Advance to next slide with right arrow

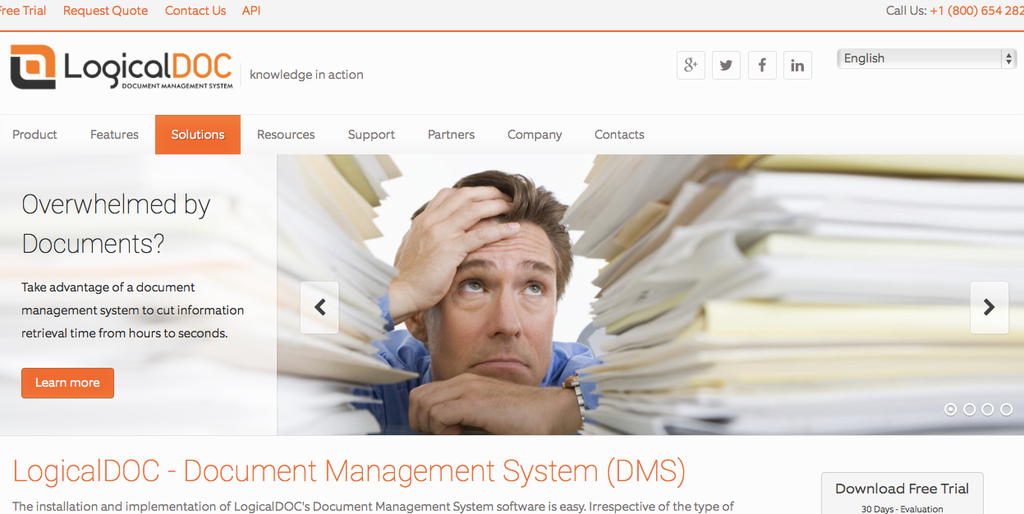pyautogui.click(x=988, y=307)
